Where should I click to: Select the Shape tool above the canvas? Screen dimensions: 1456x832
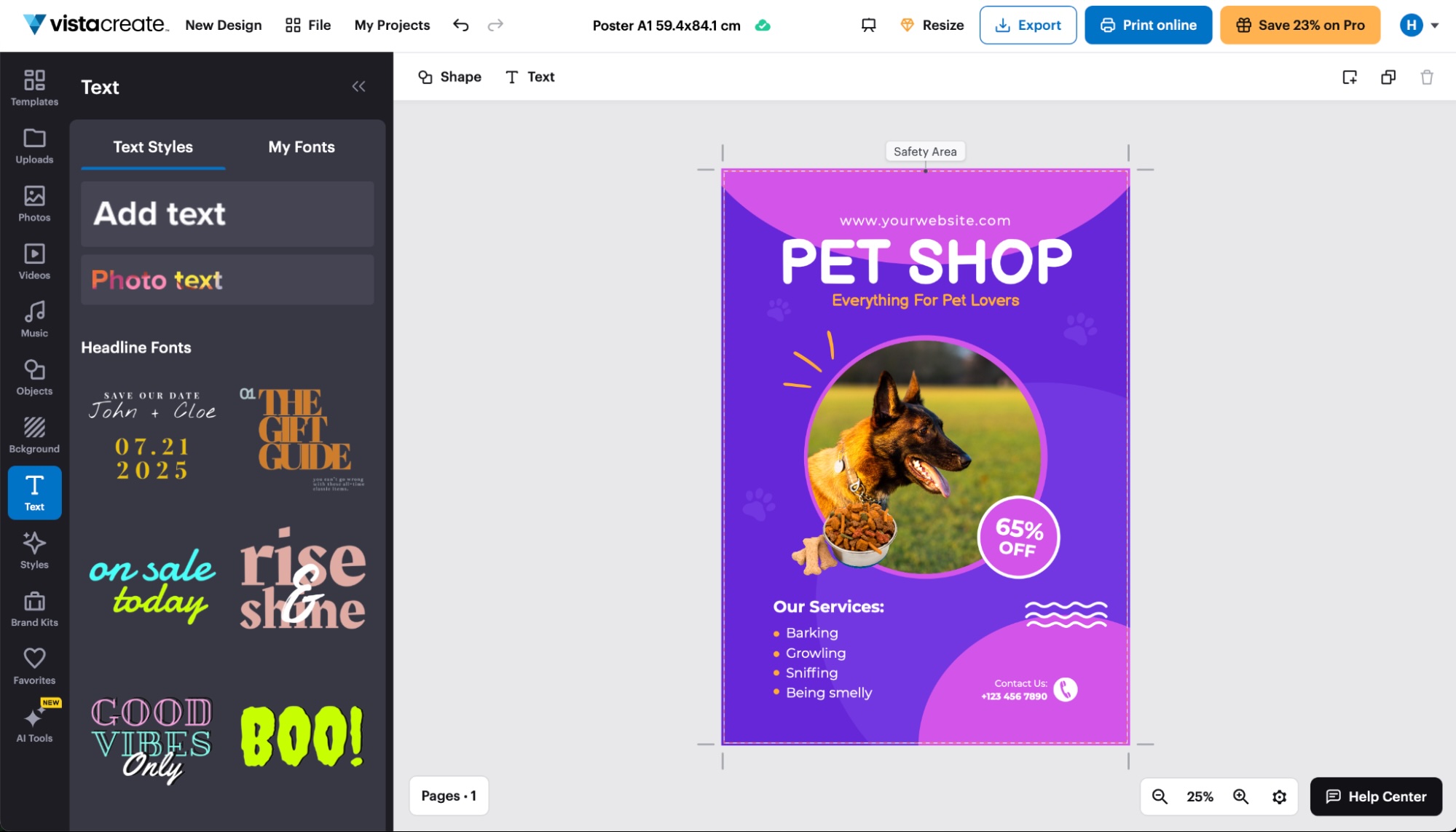(449, 76)
